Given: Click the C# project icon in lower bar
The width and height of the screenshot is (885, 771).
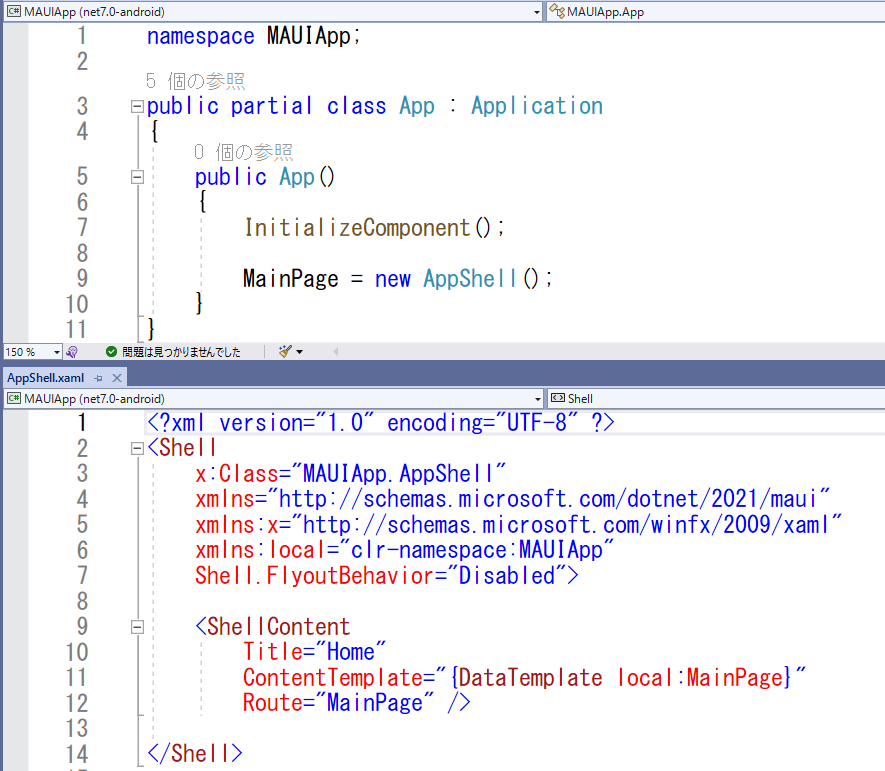Looking at the screenshot, I should tap(14, 398).
